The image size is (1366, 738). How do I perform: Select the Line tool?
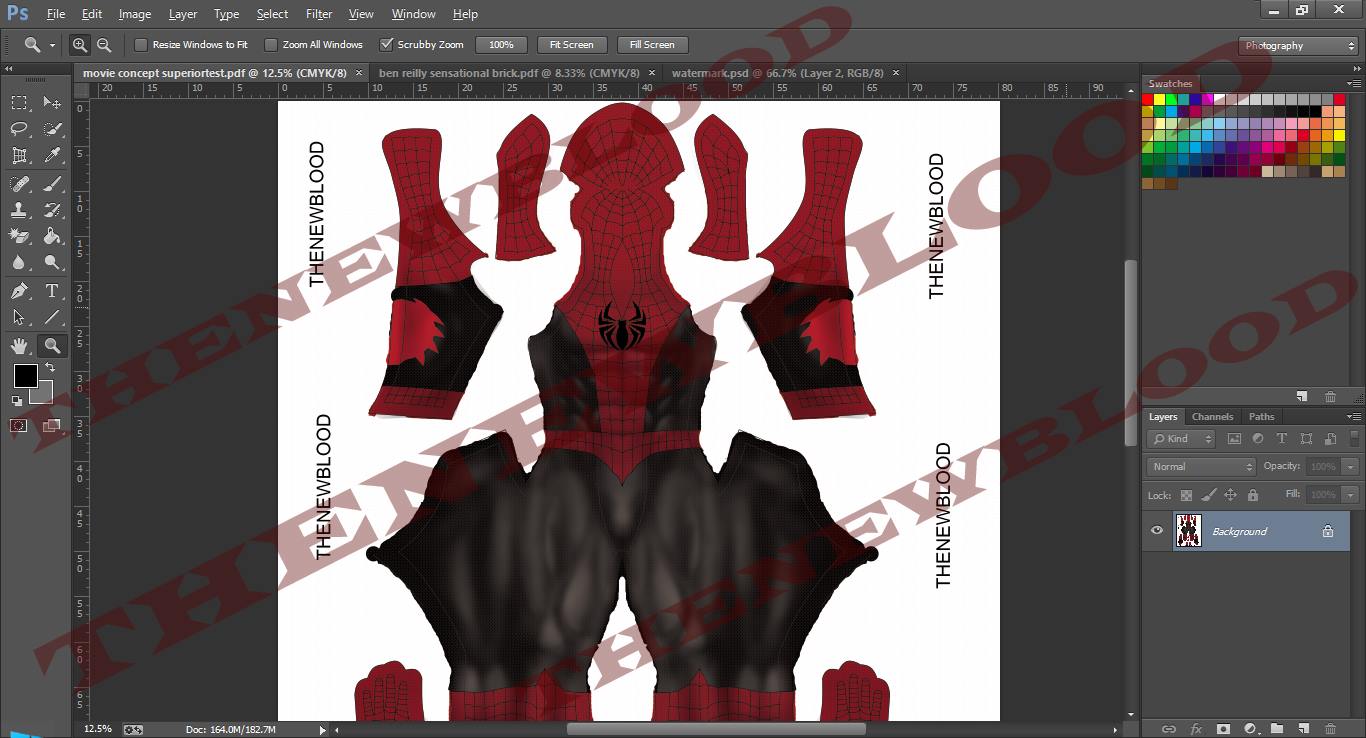(52, 318)
